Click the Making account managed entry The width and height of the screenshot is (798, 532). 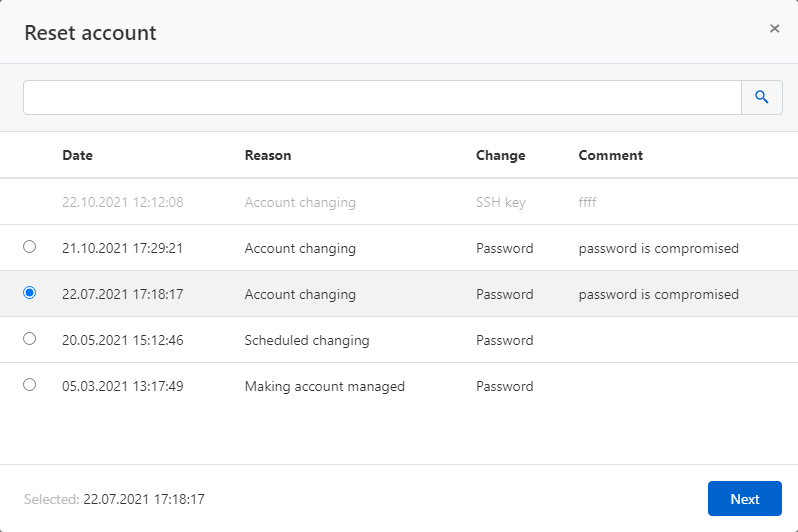[x=324, y=386]
